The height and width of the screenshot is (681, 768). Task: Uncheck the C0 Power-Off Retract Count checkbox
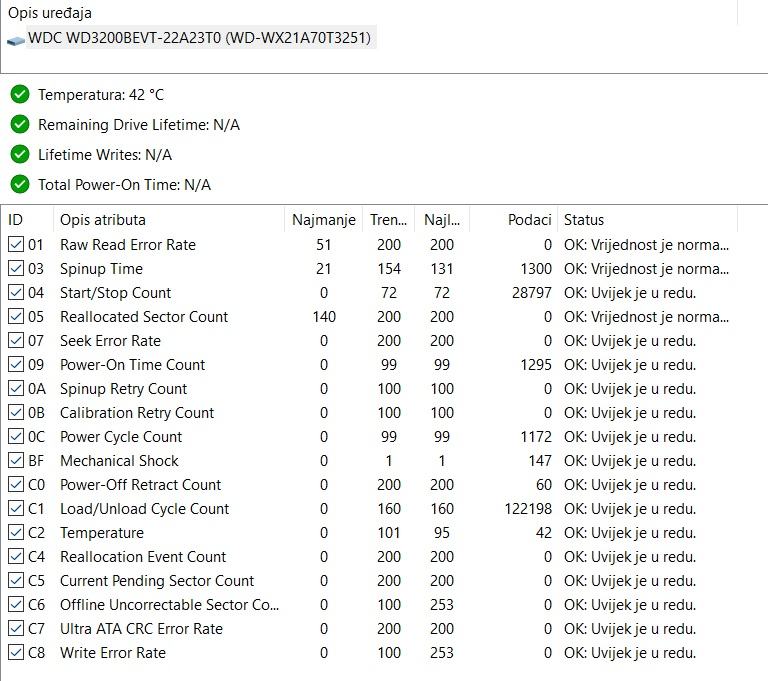coord(16,484)
